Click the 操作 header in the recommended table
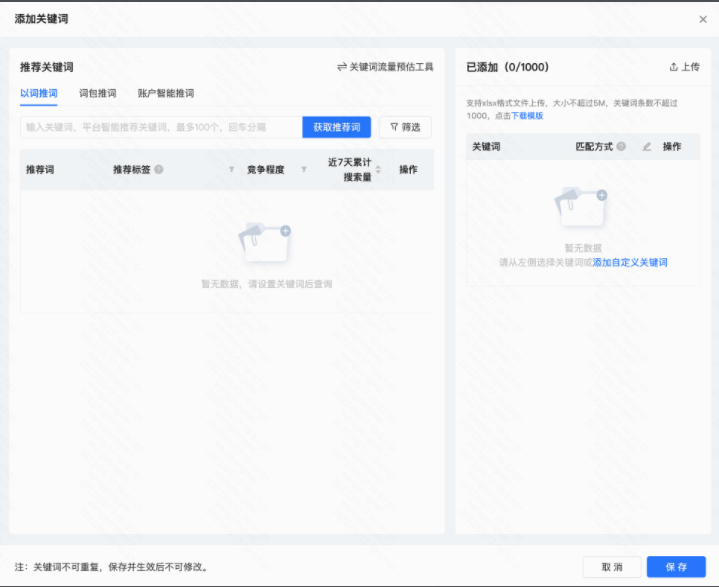This screenshot has height=587, width=719. pos(408,170)
